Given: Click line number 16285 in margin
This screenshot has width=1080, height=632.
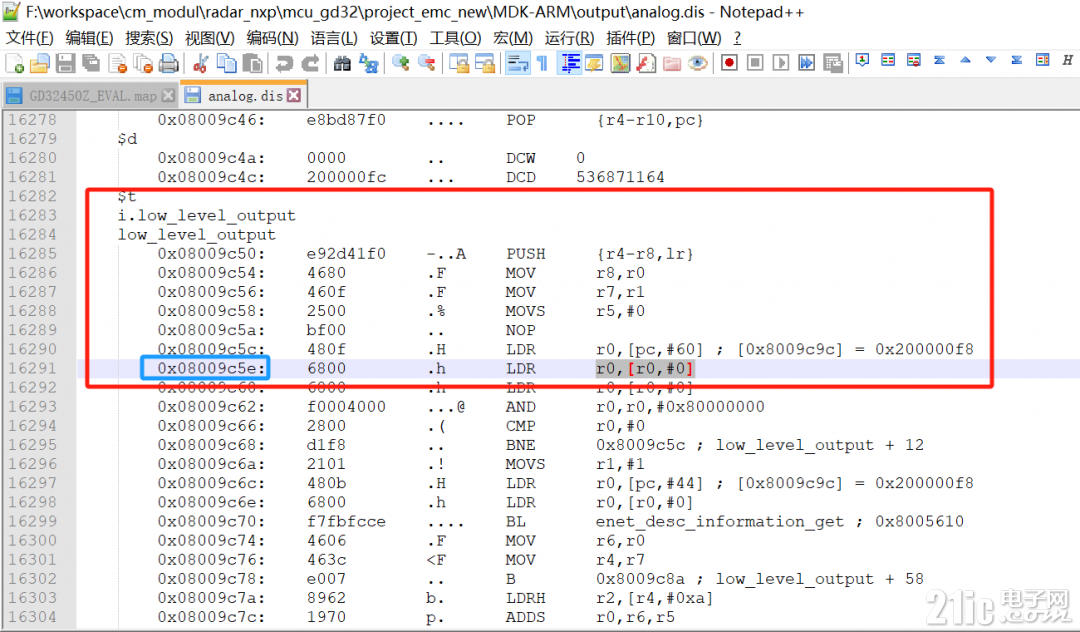Looking at the screenshot, I should tap(32, 254).
